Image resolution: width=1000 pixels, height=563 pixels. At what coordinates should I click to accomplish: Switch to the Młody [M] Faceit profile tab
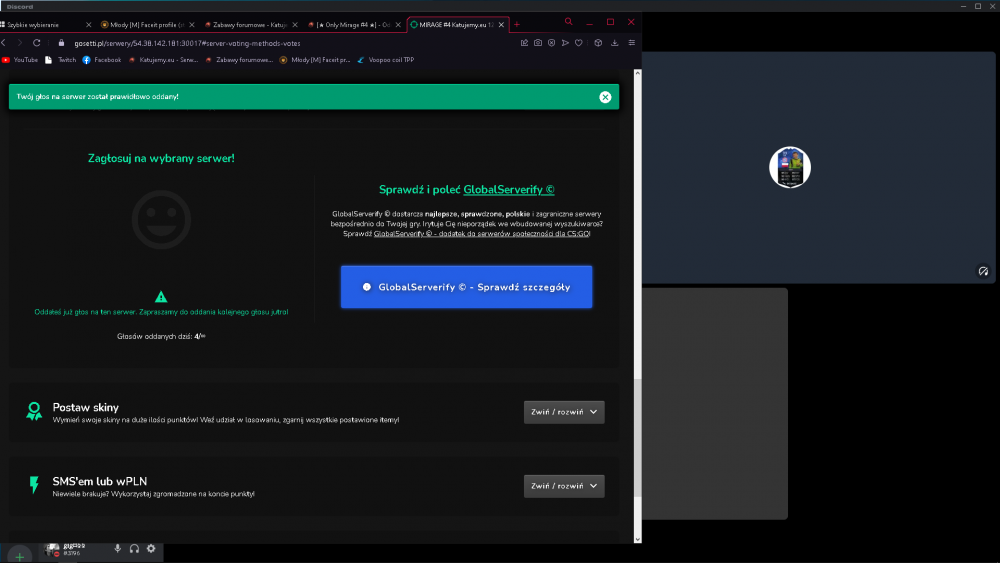[x=147, y=25]
